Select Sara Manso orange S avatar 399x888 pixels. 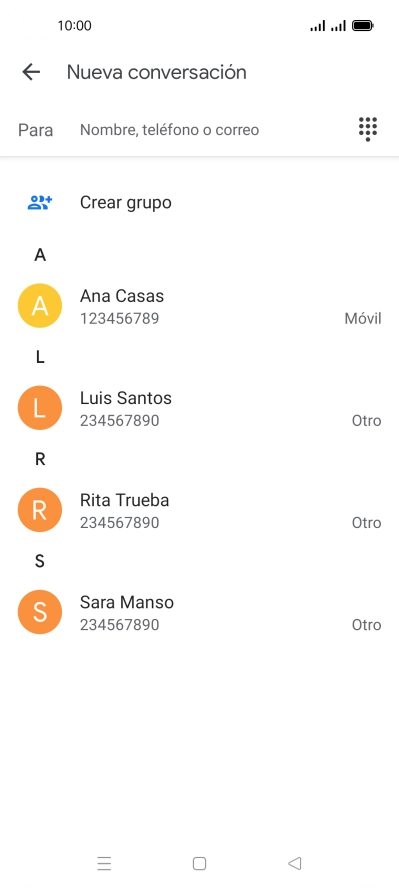(40, 612)
